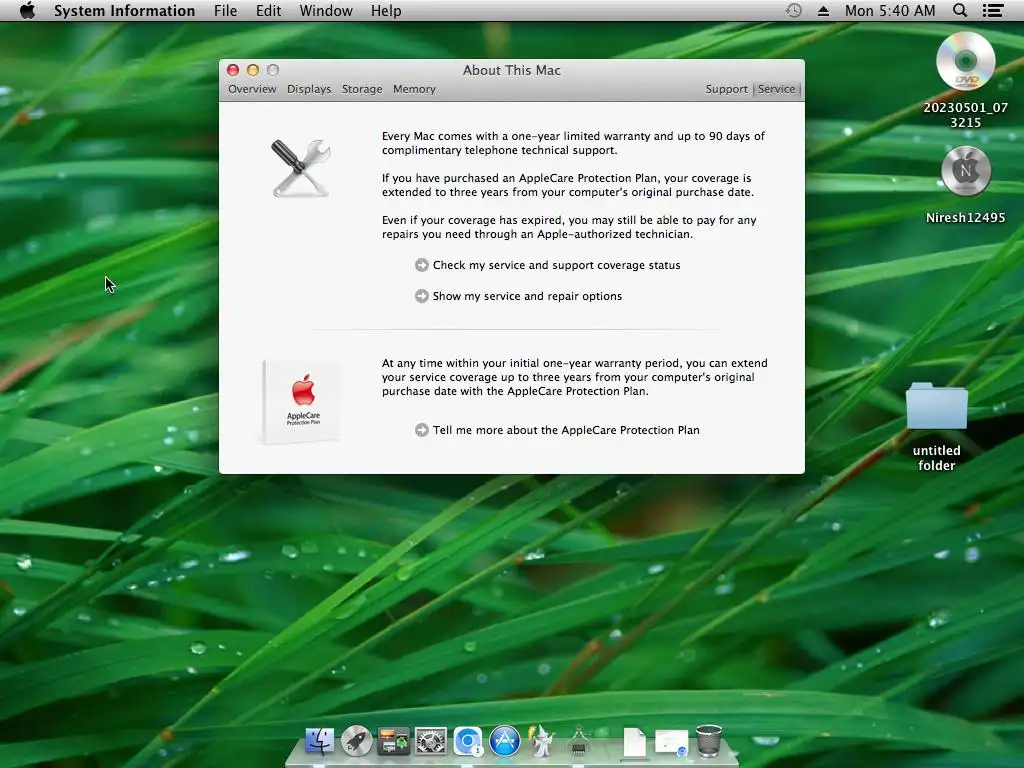Open the System Information menu
The width and height of the screenshot is (1024, 768).
click(x=124, y=10)
